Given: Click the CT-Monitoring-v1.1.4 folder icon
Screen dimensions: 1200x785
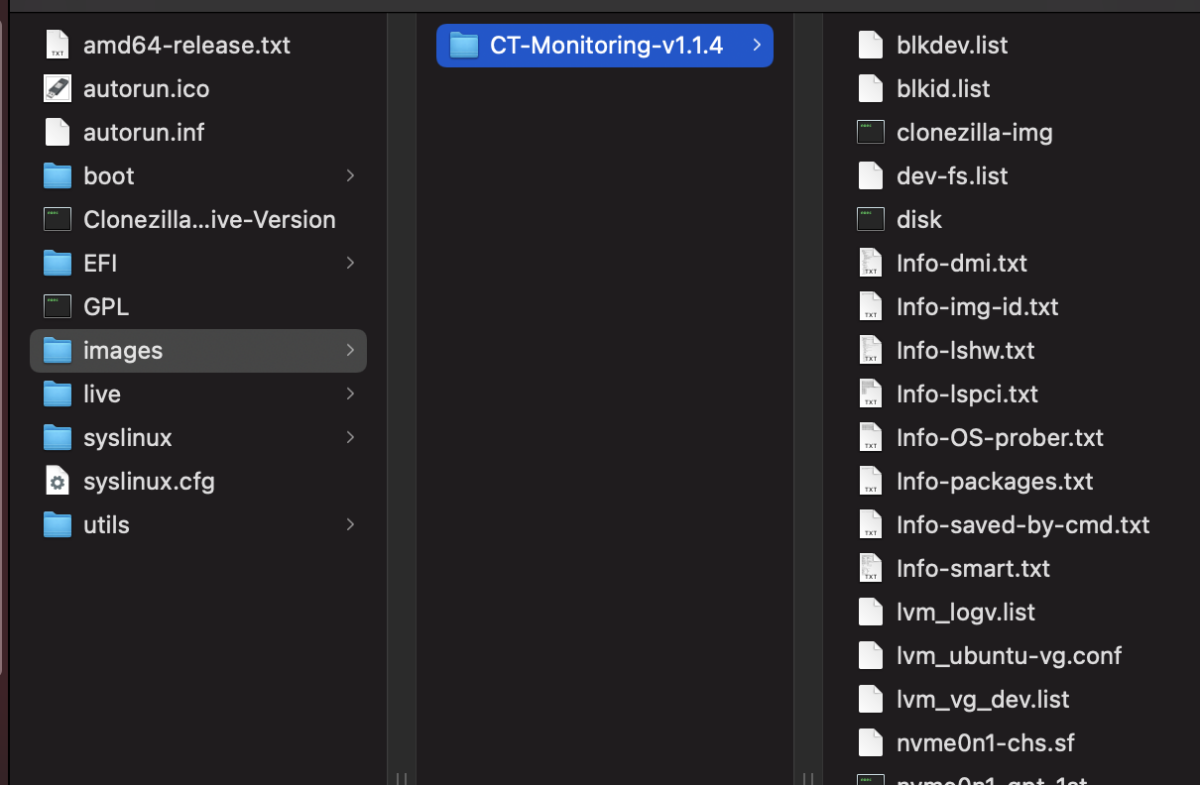Looking at the screenshot, I should (x=464, y=45).
